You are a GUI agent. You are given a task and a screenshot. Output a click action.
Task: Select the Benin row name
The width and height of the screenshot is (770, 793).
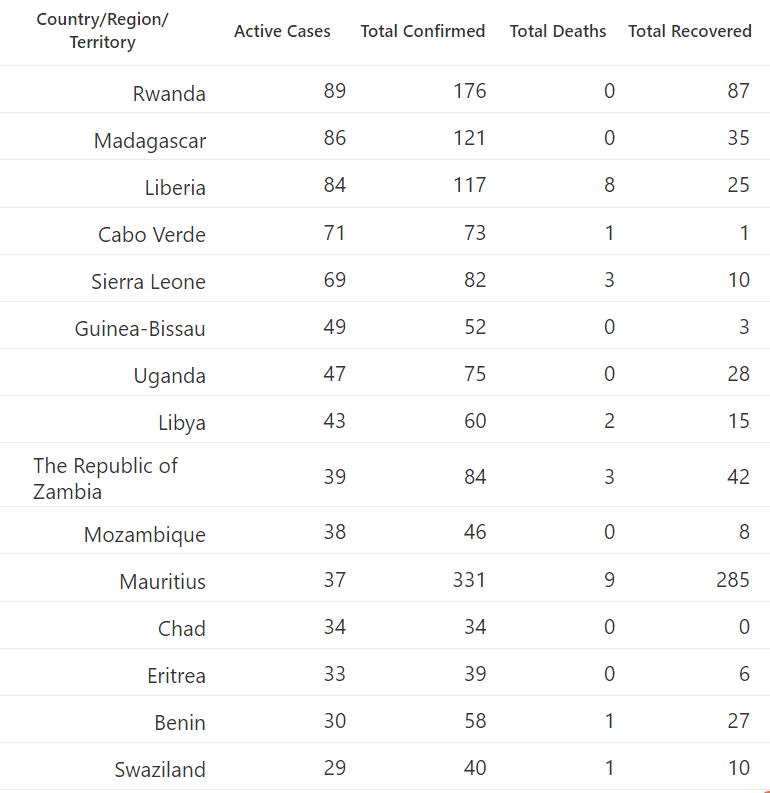[180, 723]
